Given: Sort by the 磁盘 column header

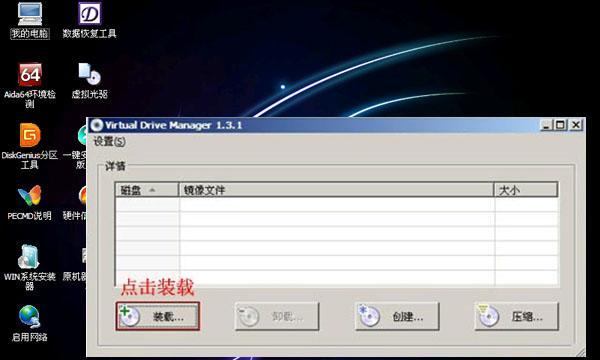Looking at the screenshot, I should tap(147, 190).
